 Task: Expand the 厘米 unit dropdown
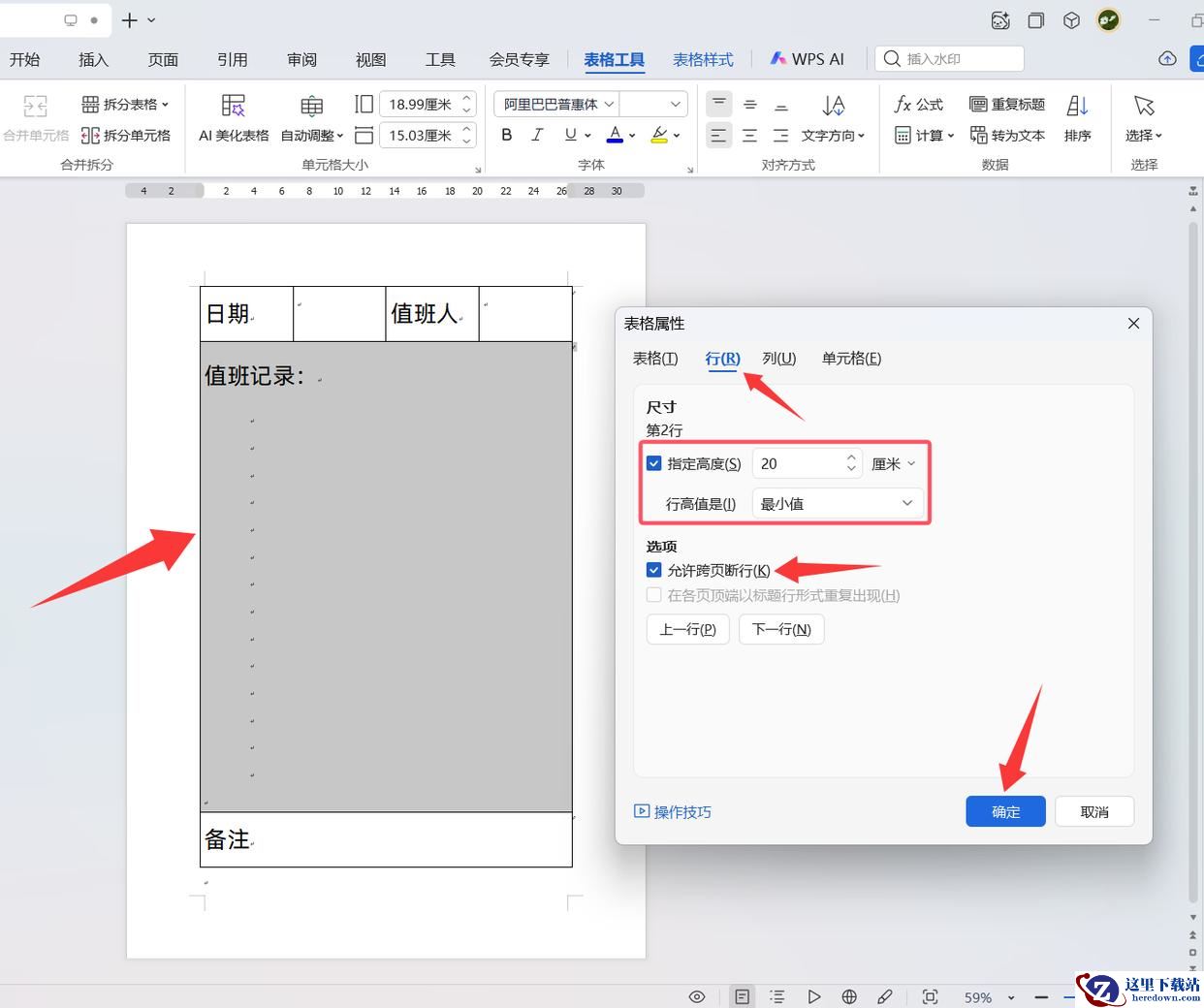(x=893, y=464)
